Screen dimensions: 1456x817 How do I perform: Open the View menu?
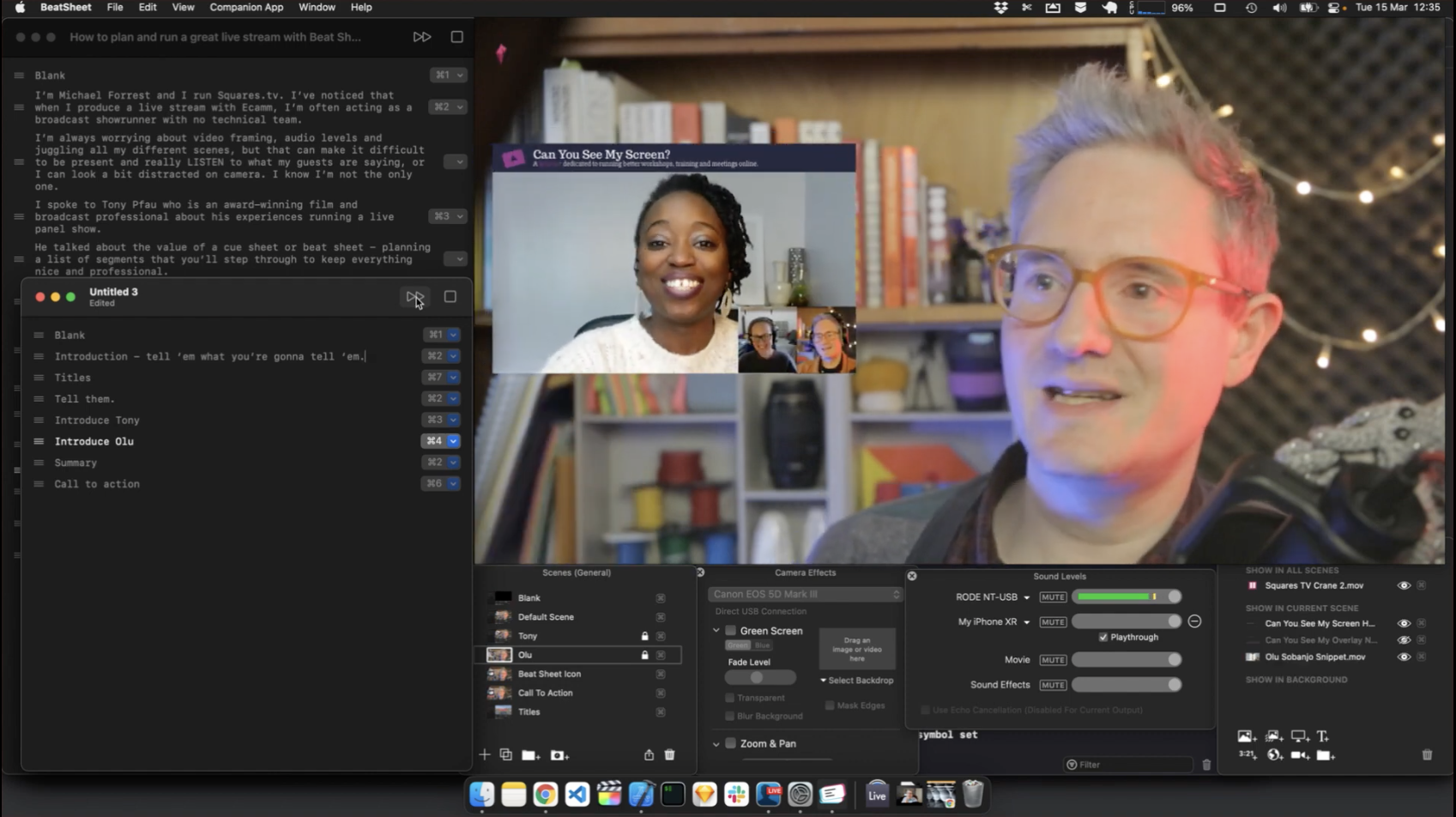[183, 8]
